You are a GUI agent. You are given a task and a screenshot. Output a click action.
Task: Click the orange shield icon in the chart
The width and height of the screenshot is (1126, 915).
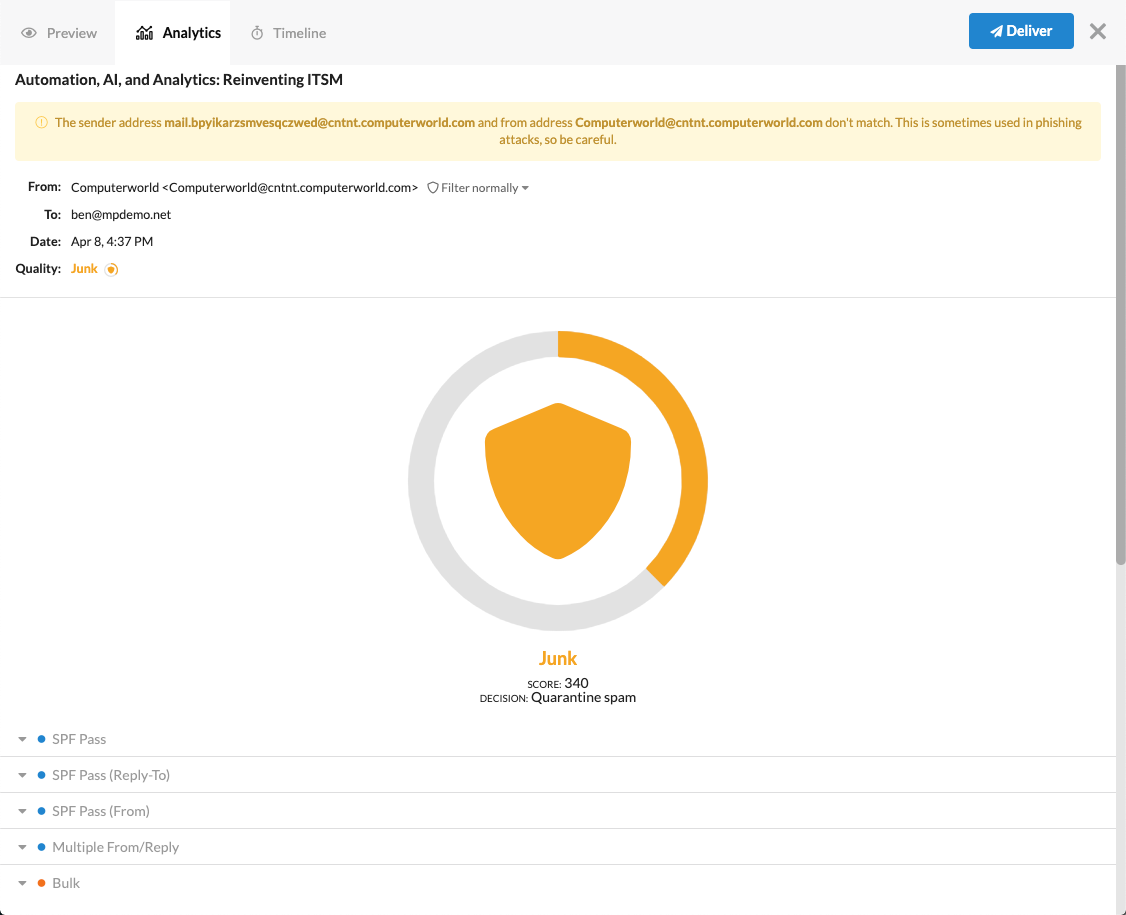pos(558,480)
